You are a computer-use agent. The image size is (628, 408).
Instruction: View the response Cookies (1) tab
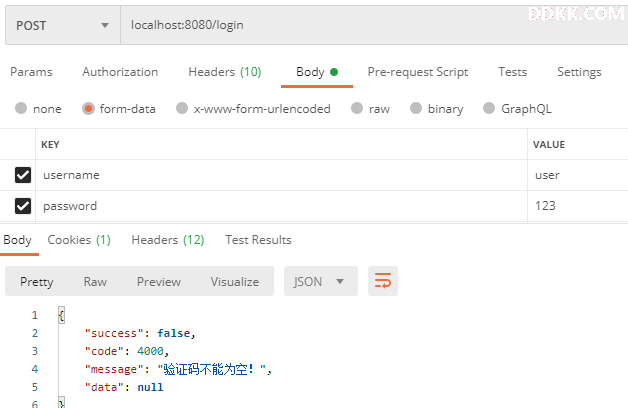click(79, 240)
